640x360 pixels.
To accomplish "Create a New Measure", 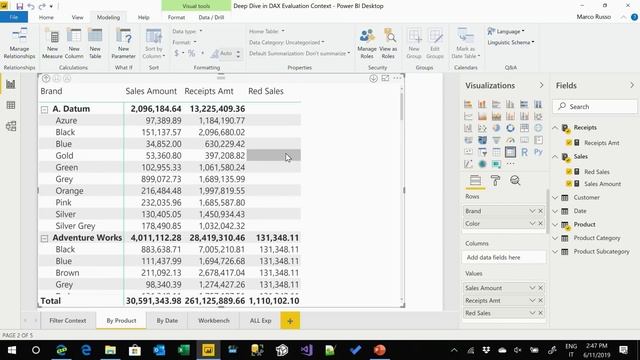I will tap(52, 44).
